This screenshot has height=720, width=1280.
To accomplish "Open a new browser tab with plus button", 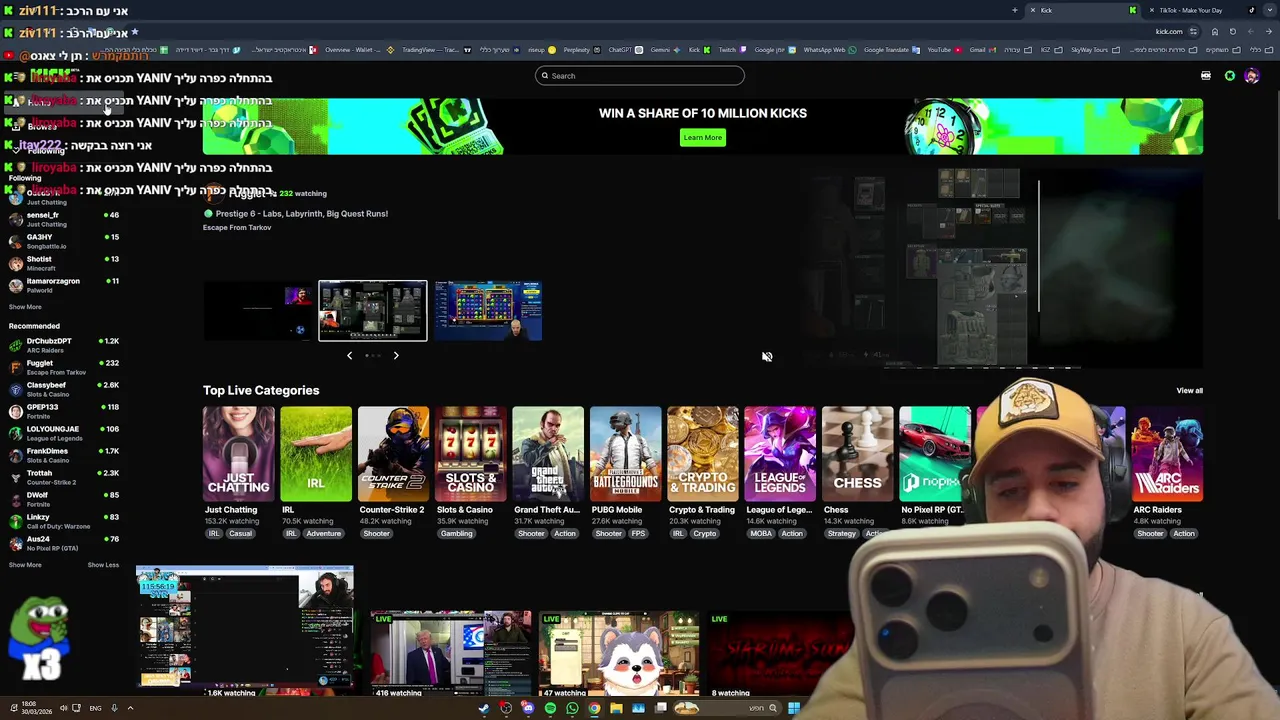I will [1014, 10].
